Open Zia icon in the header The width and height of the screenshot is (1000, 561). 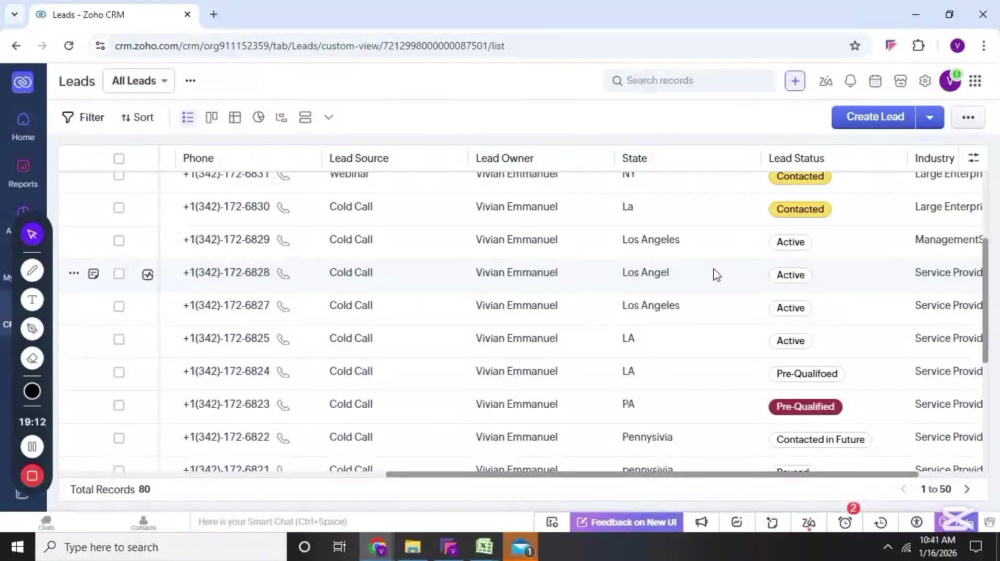pyautogui.click(x=825, y=81)
